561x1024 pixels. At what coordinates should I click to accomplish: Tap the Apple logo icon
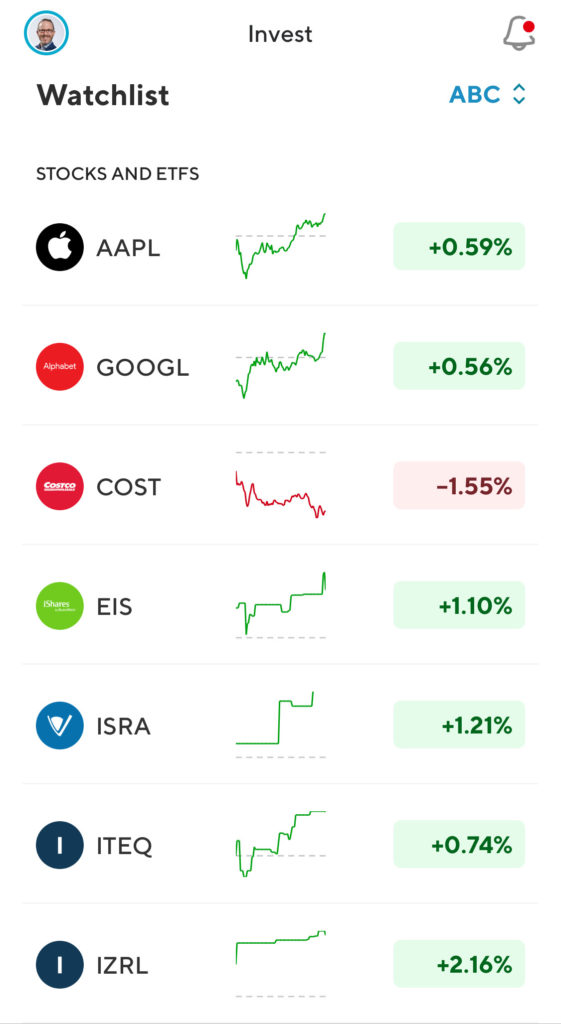(59, 247)
